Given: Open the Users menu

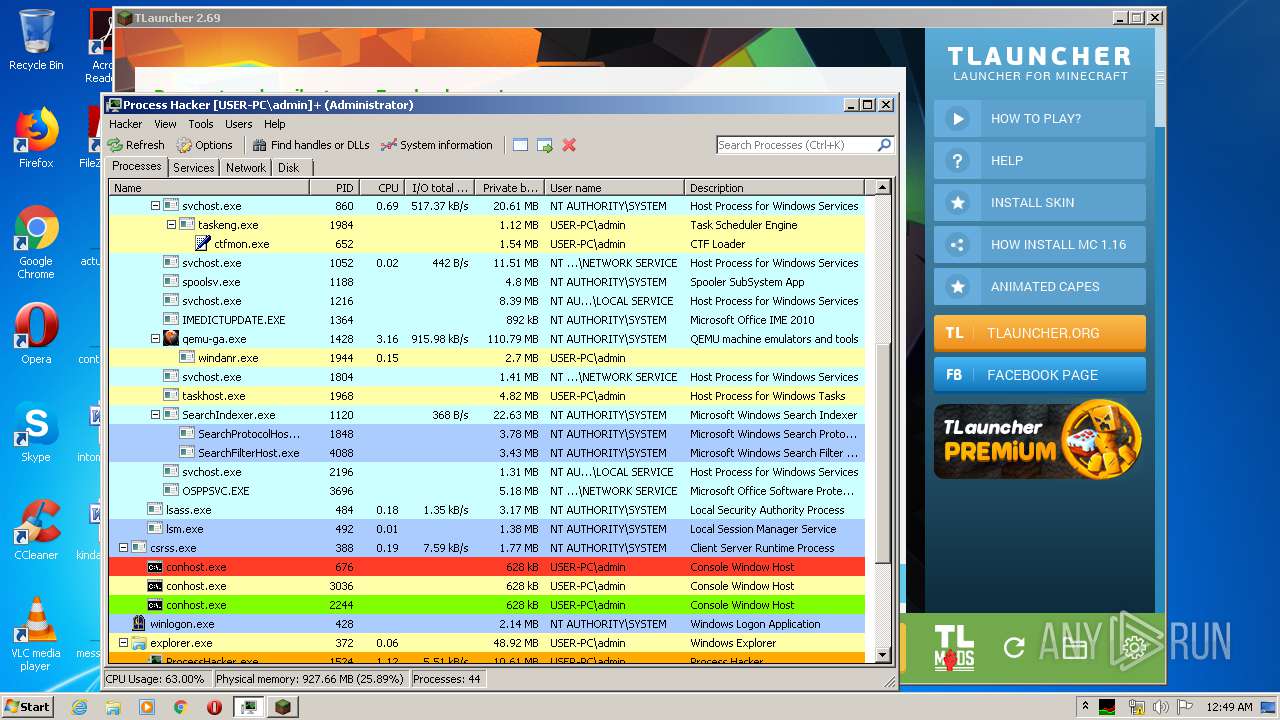Looking at the screenshot, I should (238, 124).
